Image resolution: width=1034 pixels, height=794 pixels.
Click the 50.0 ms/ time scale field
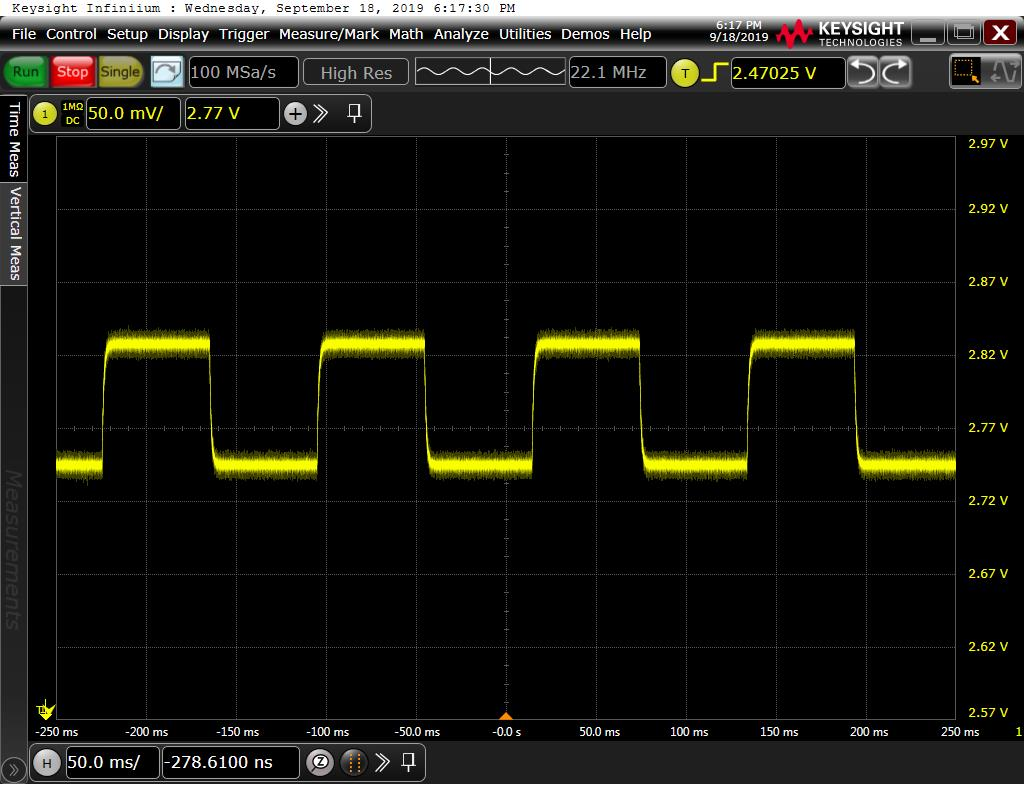coord(112,763)
